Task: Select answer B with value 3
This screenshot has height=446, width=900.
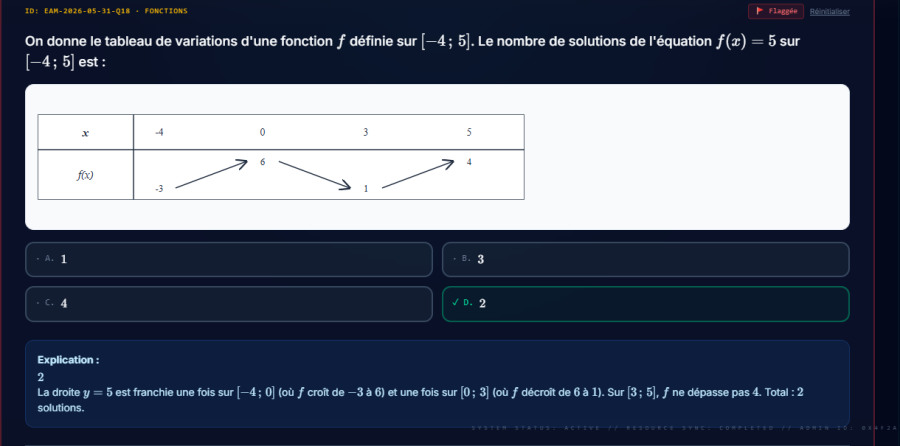Action: 646,259
